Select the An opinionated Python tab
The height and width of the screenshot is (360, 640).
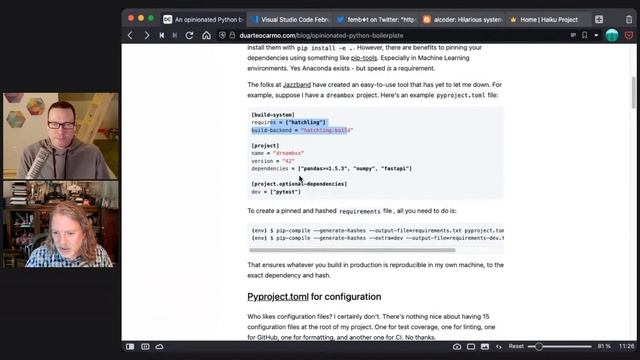pos(203,19)
